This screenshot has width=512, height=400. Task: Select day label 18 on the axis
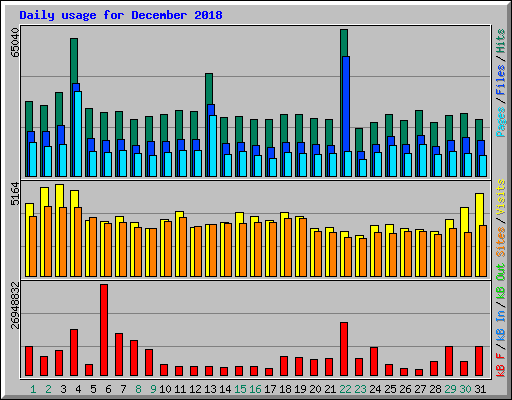coord(285,389)
